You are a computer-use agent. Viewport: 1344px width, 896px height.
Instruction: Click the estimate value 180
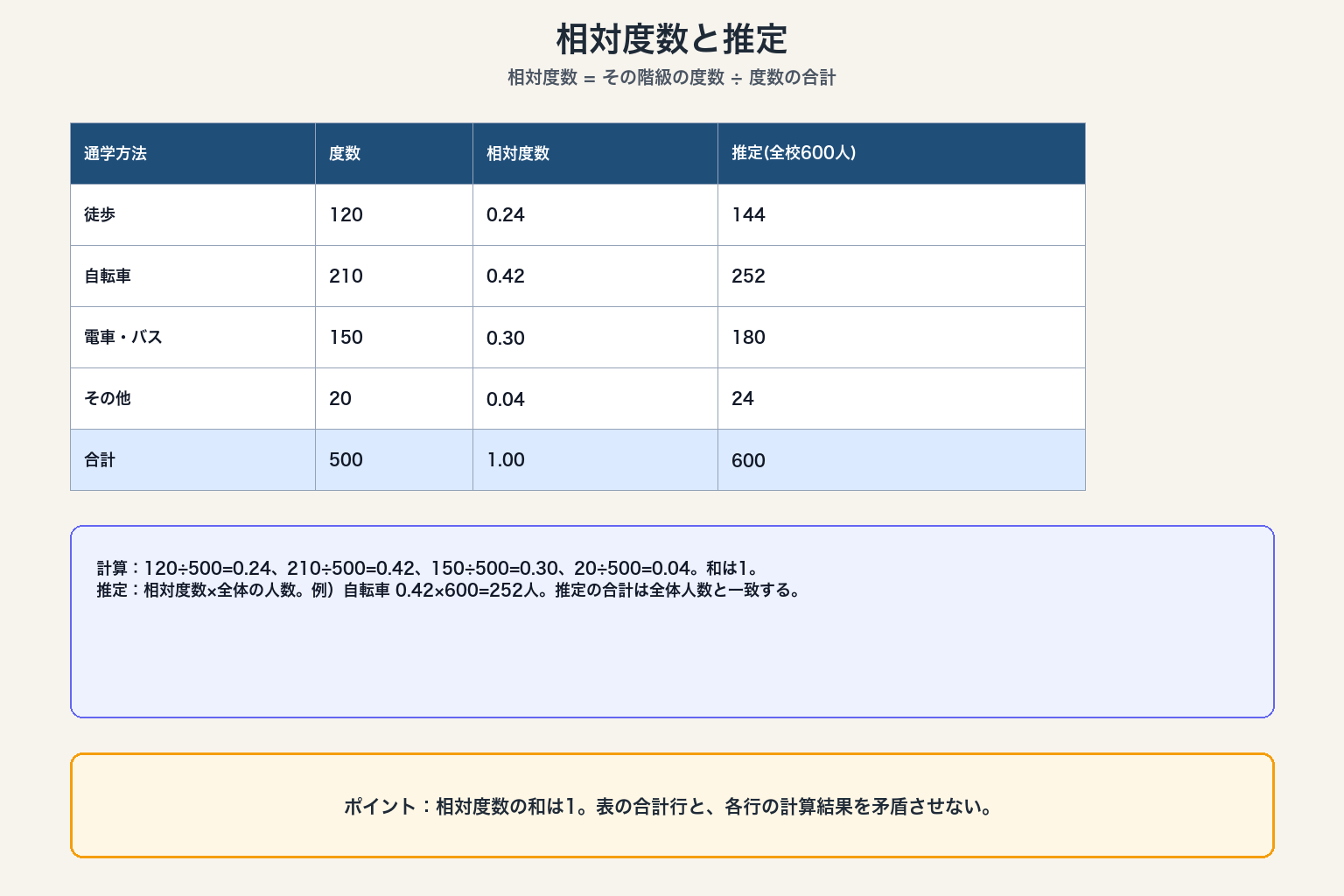pos(748,337)
